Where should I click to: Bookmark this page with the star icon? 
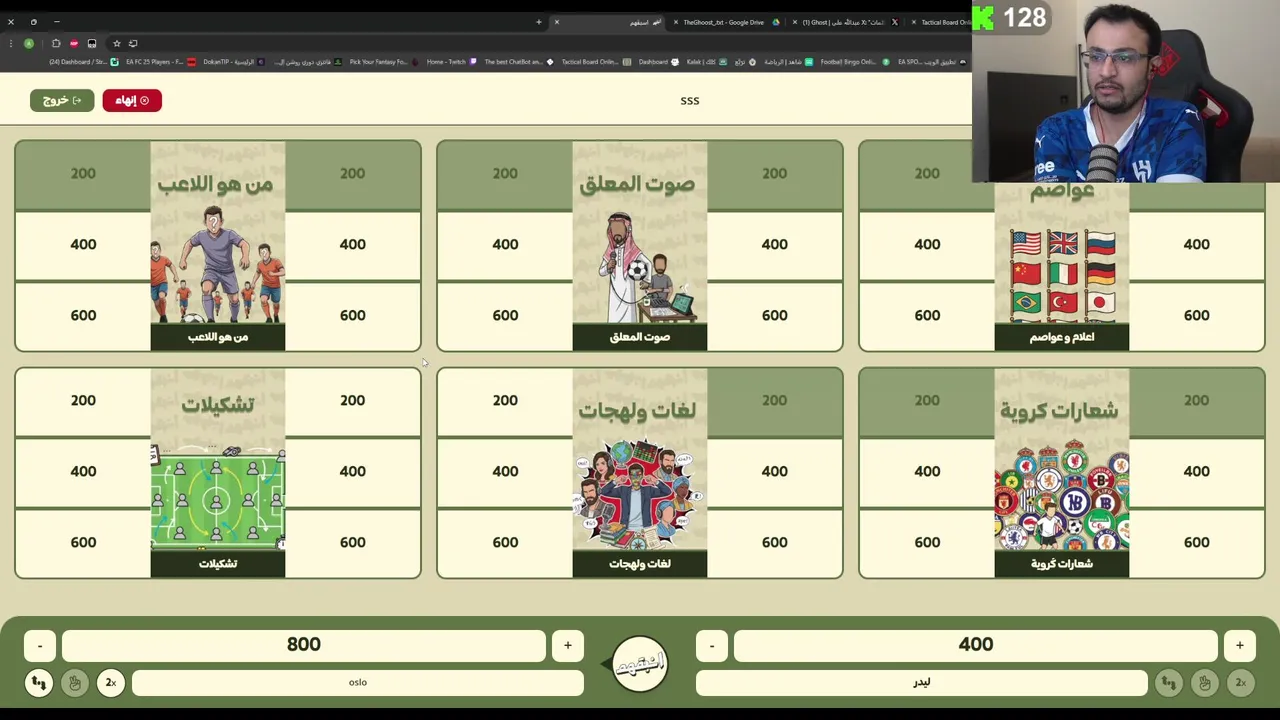[x=116, y=43]
